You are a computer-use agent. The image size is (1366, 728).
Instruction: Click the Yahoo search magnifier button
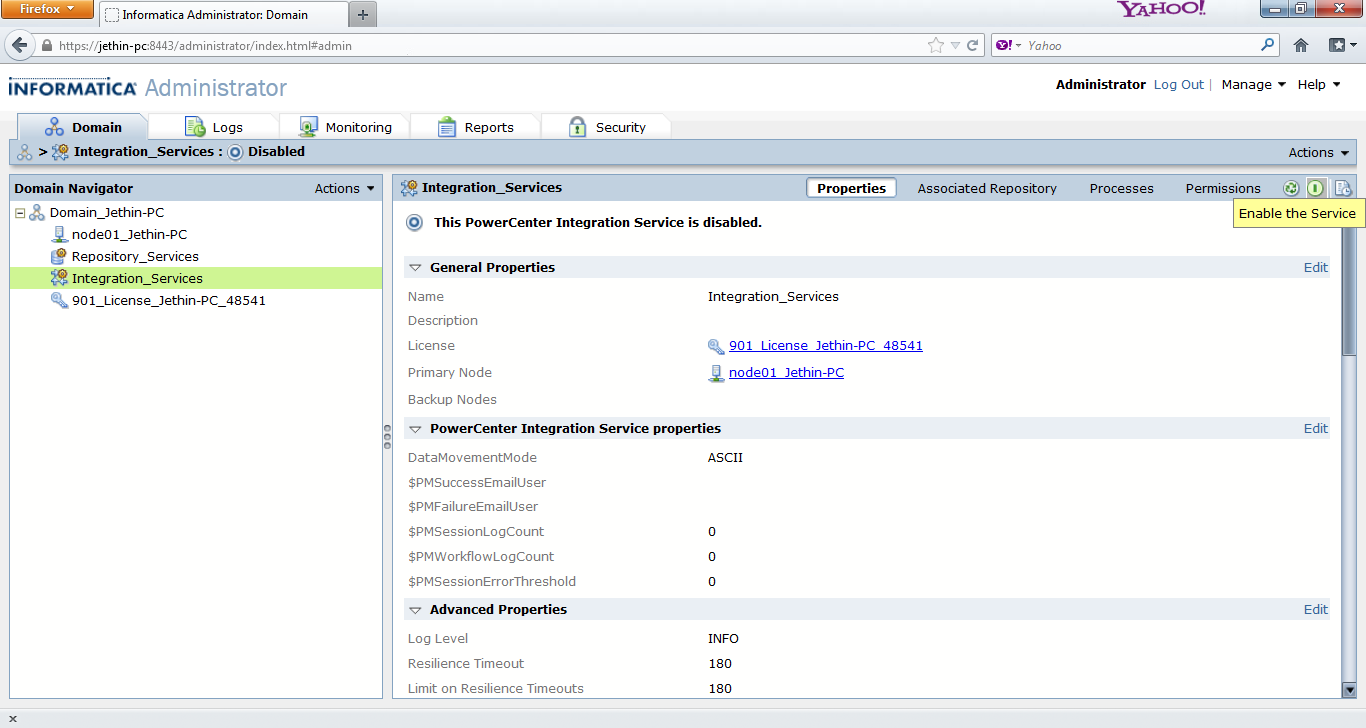[x=1266, y=45]
